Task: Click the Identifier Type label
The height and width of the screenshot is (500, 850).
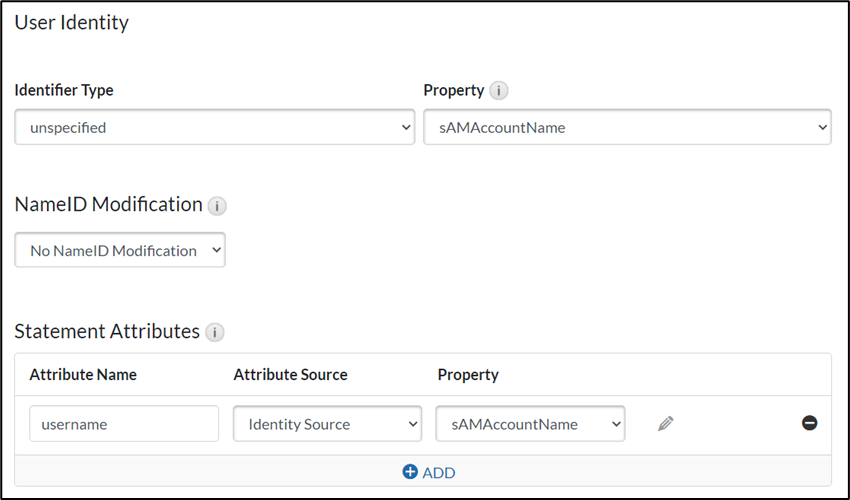Action: click(64, 90)
